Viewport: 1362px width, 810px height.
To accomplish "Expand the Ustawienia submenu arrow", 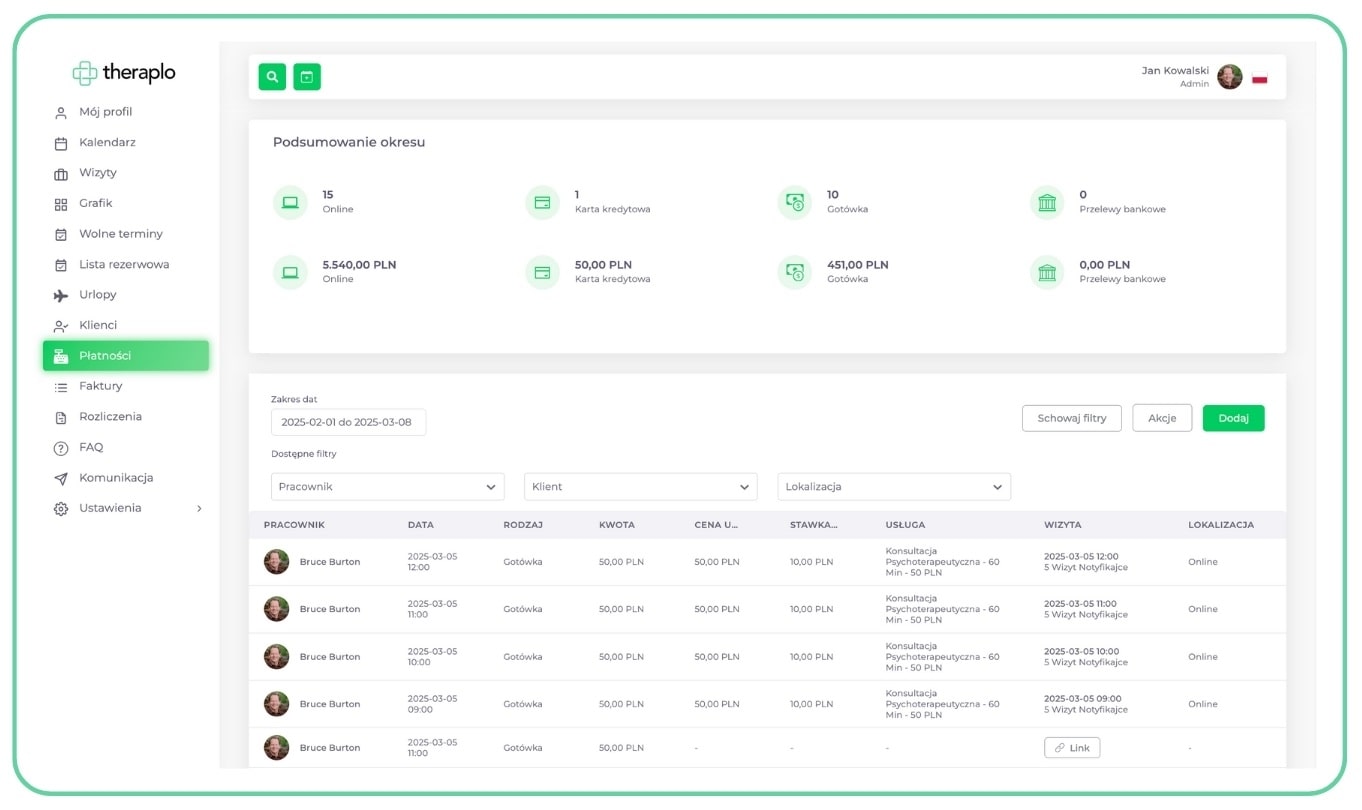I will 199,509.
